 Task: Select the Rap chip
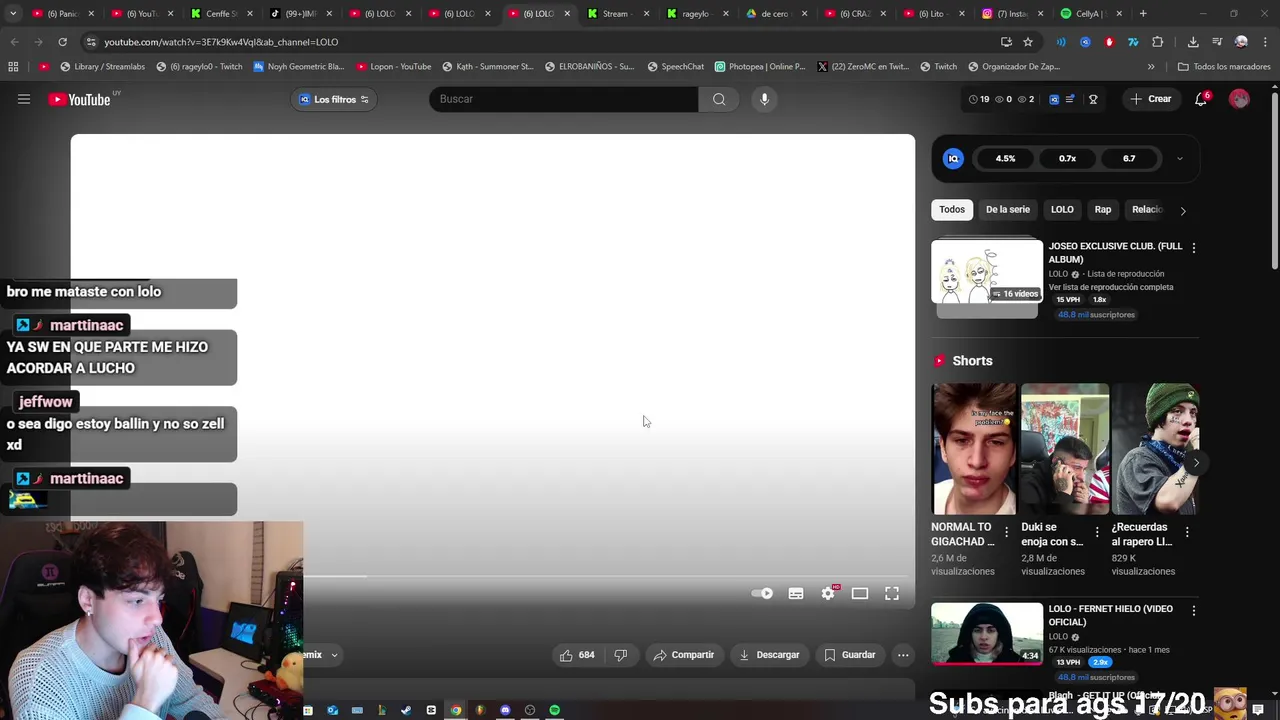click(1103, 210)
